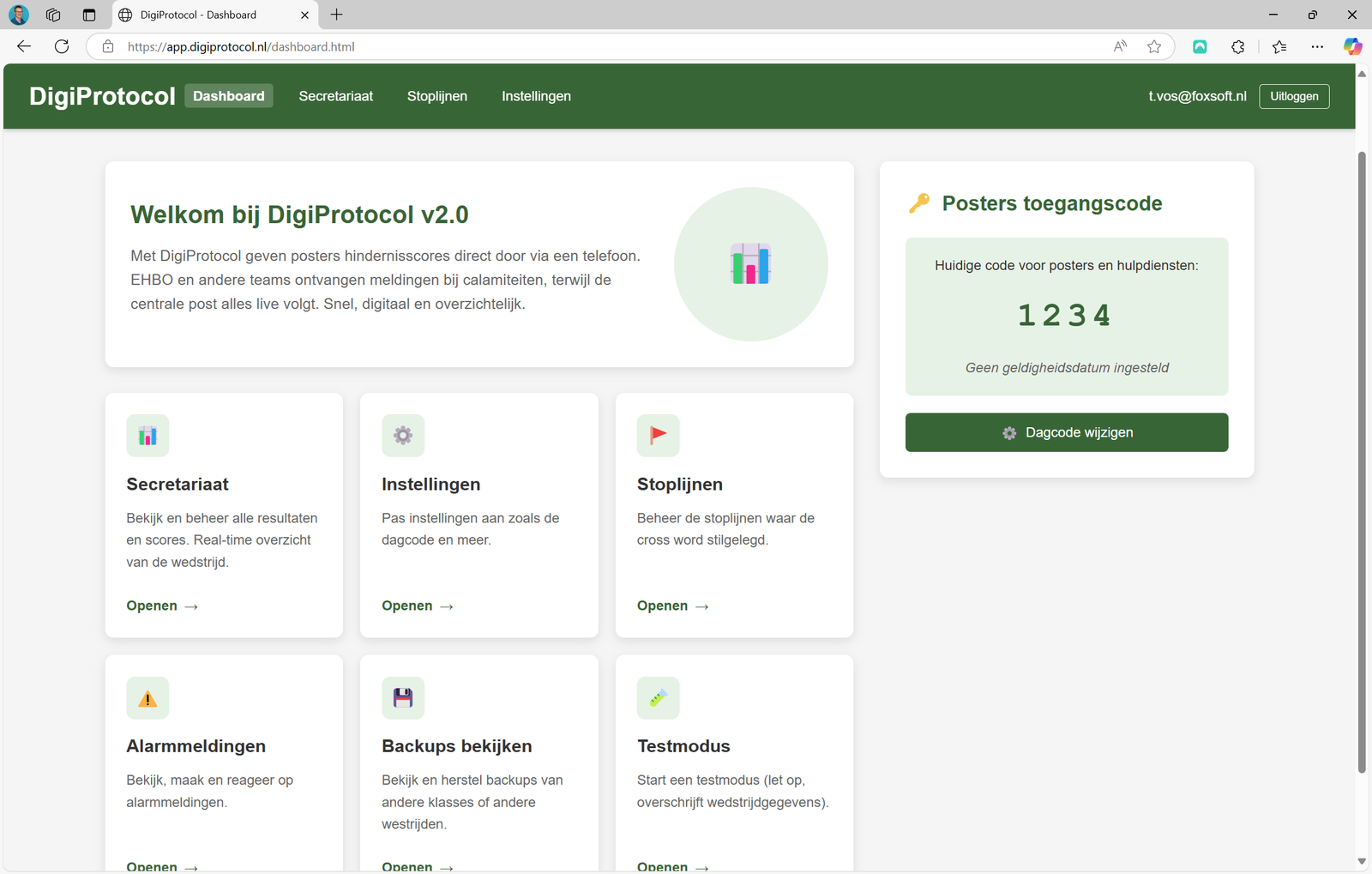Image resolution: width=1372 pixels, height=874 pixels.
Task: Click Openen link on Instellingen card
Action: [418, 606]
